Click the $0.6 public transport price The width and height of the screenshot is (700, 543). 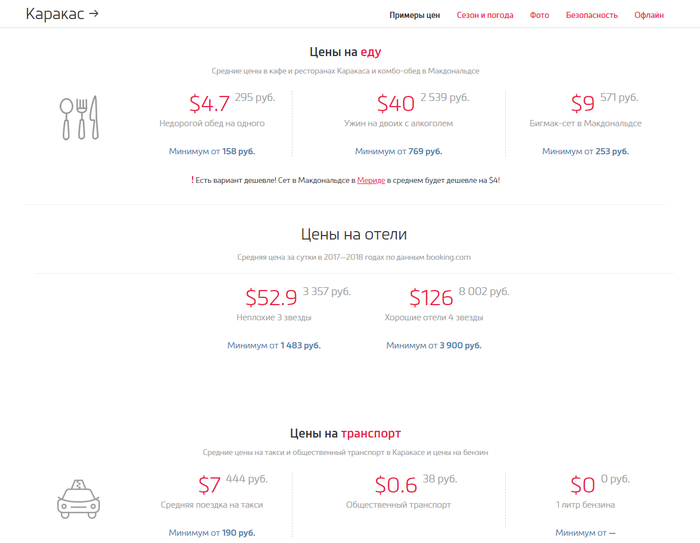point(395,485)
